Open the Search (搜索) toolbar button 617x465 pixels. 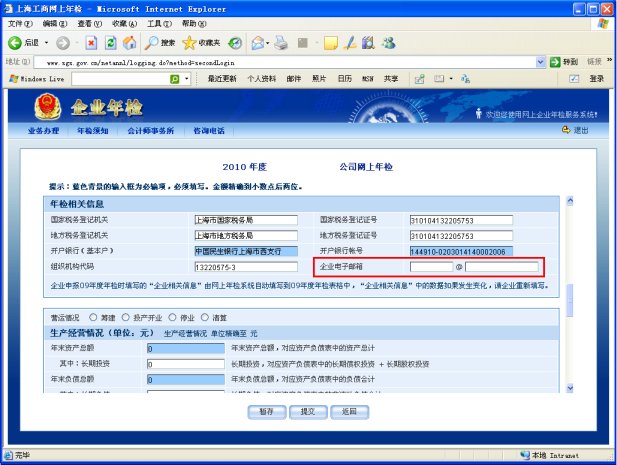click(160, 43)
